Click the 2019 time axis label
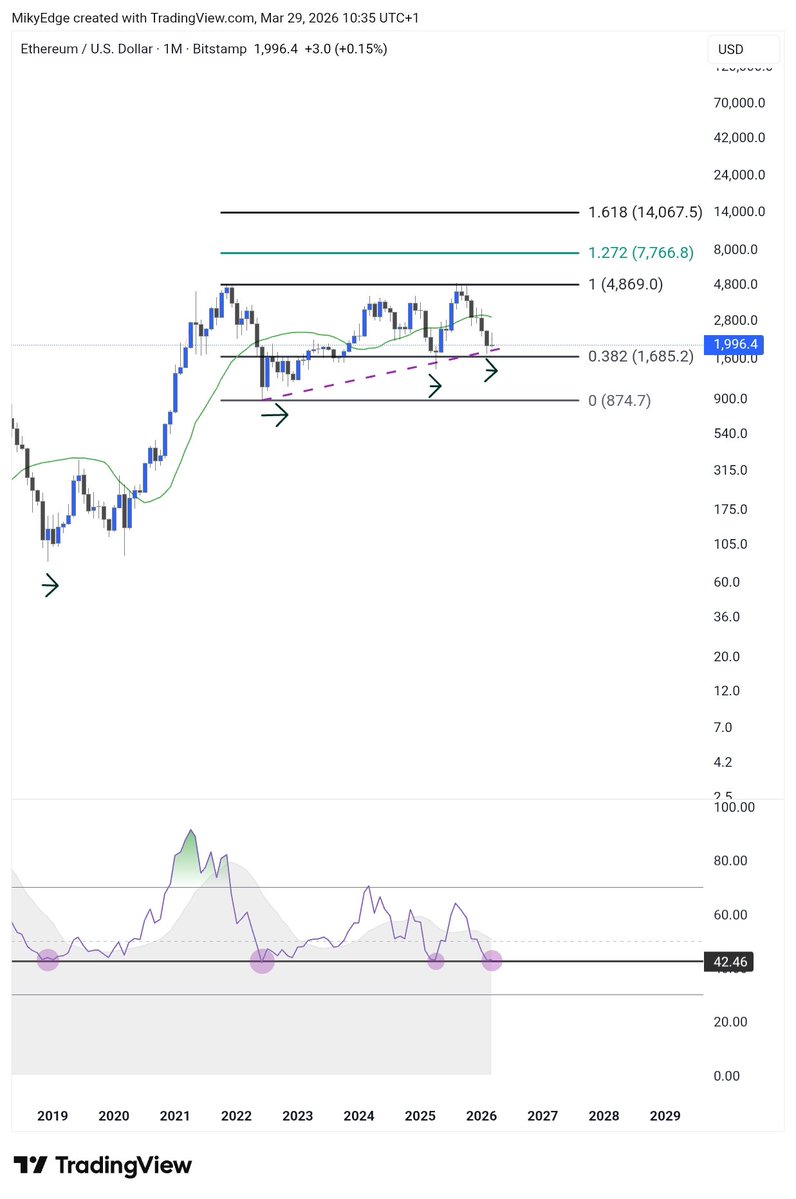 (x=52, y=1116)
